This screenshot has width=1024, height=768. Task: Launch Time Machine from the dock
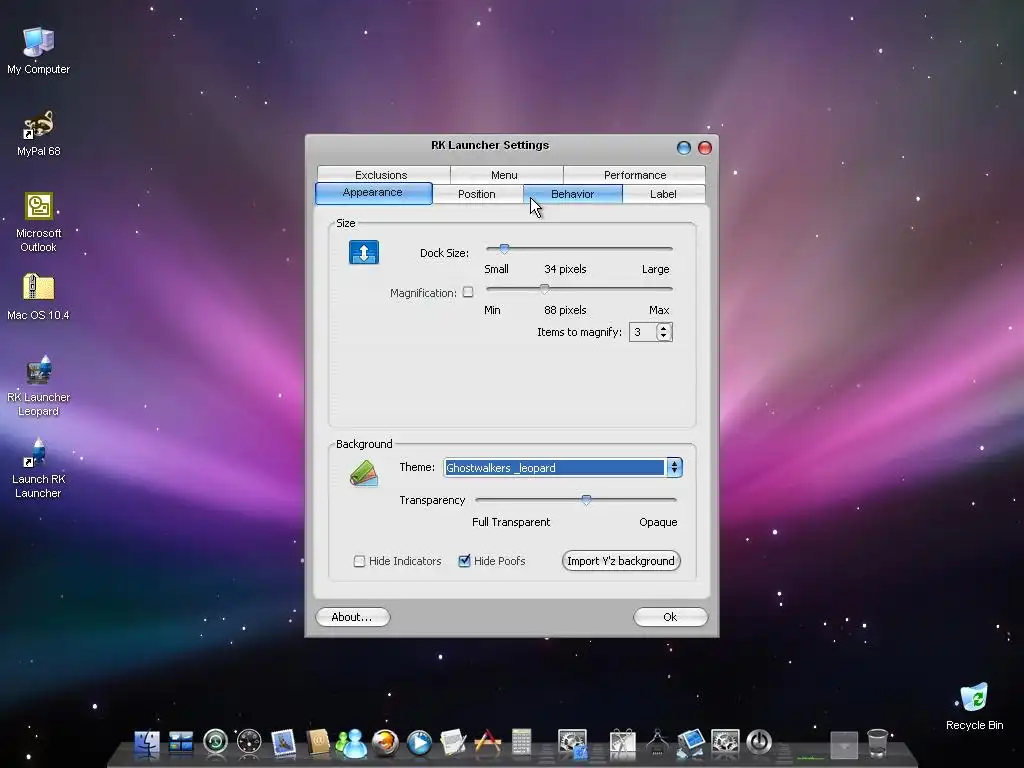216,743
